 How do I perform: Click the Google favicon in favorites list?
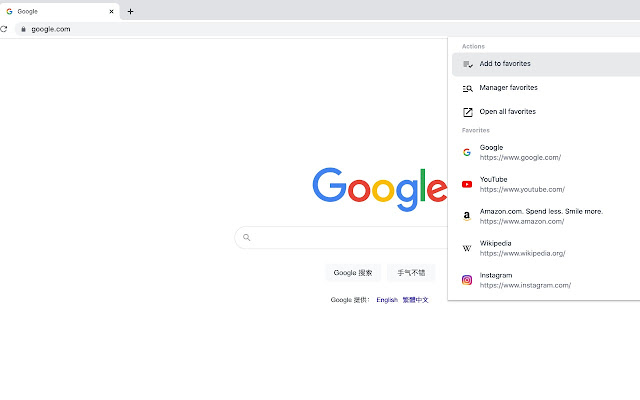tap(467, 153)
